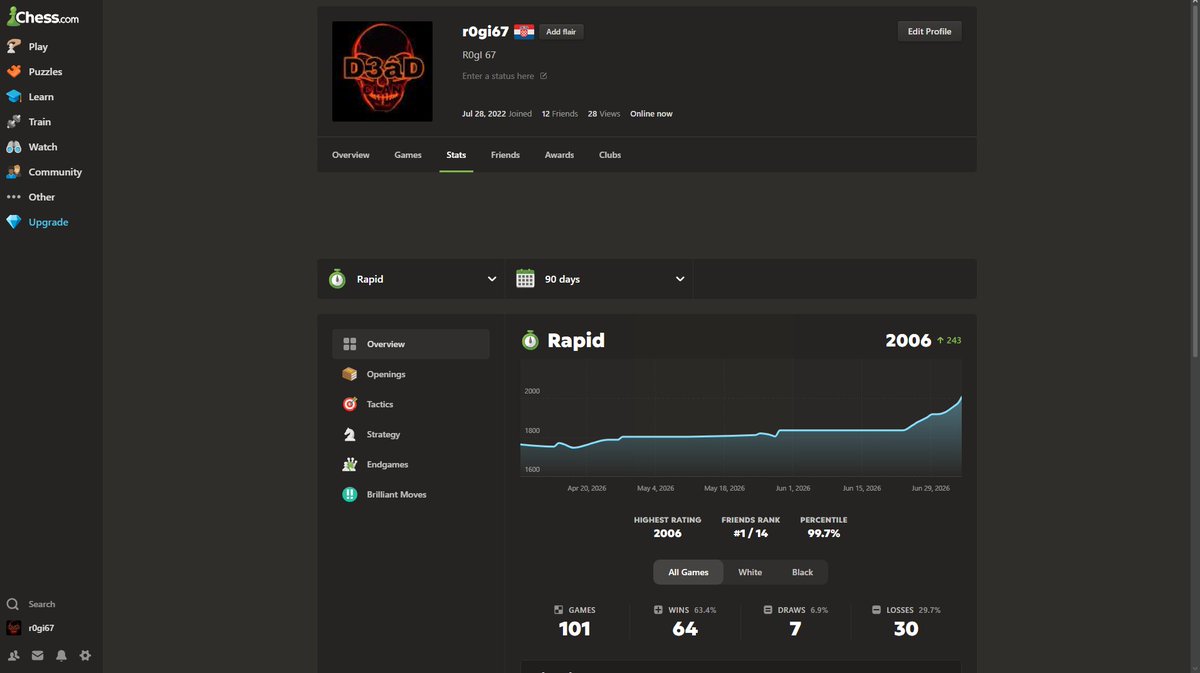Open the Strategy stats section
Image resolution: width=1200 pixels, height=673 pixels.
point(411,434)
